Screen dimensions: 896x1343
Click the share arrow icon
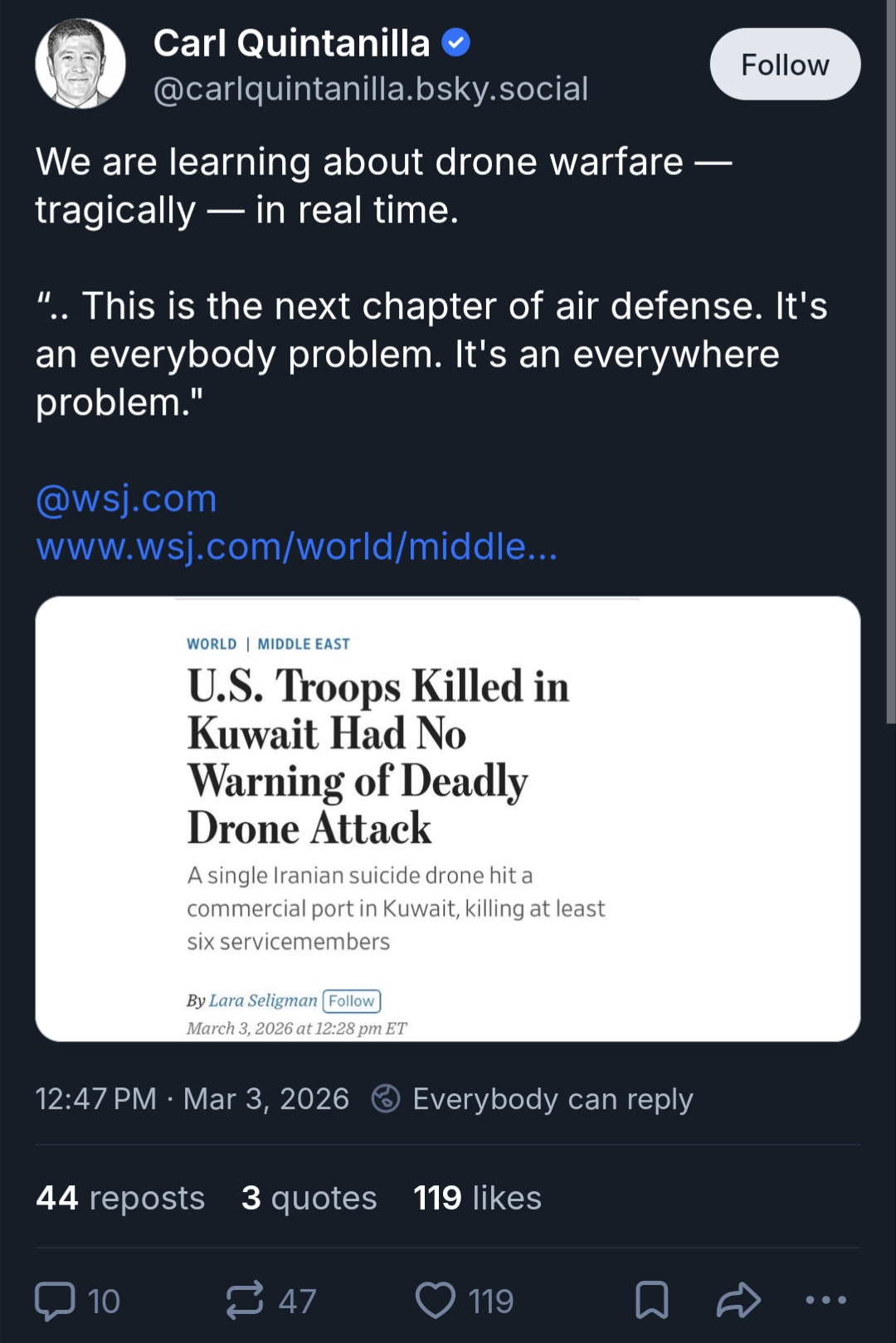tap(738, 1300)
